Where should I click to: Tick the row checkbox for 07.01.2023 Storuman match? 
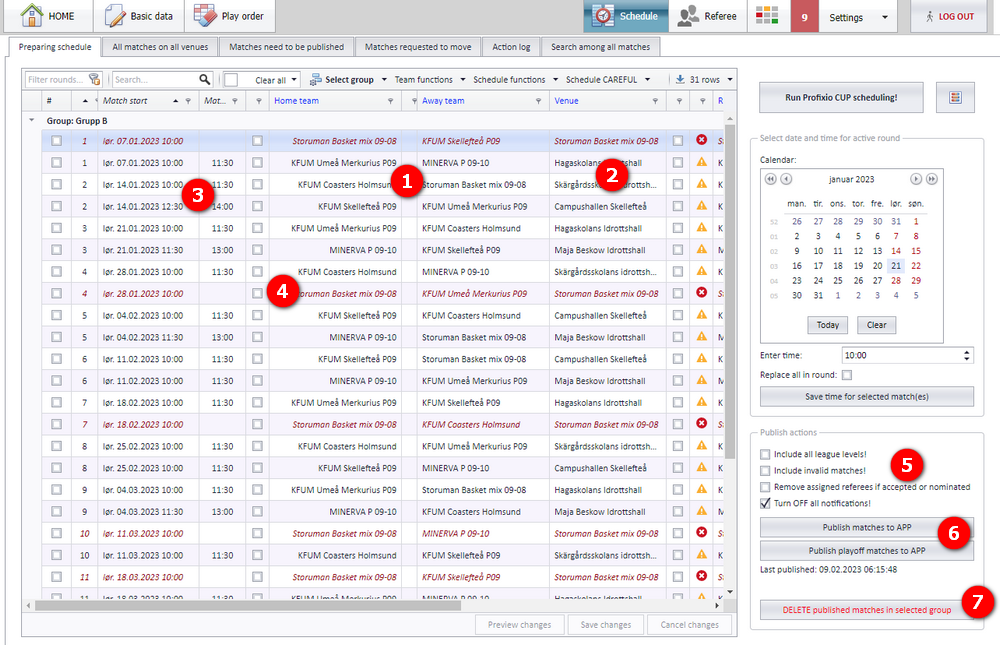[x=56, y=141]
